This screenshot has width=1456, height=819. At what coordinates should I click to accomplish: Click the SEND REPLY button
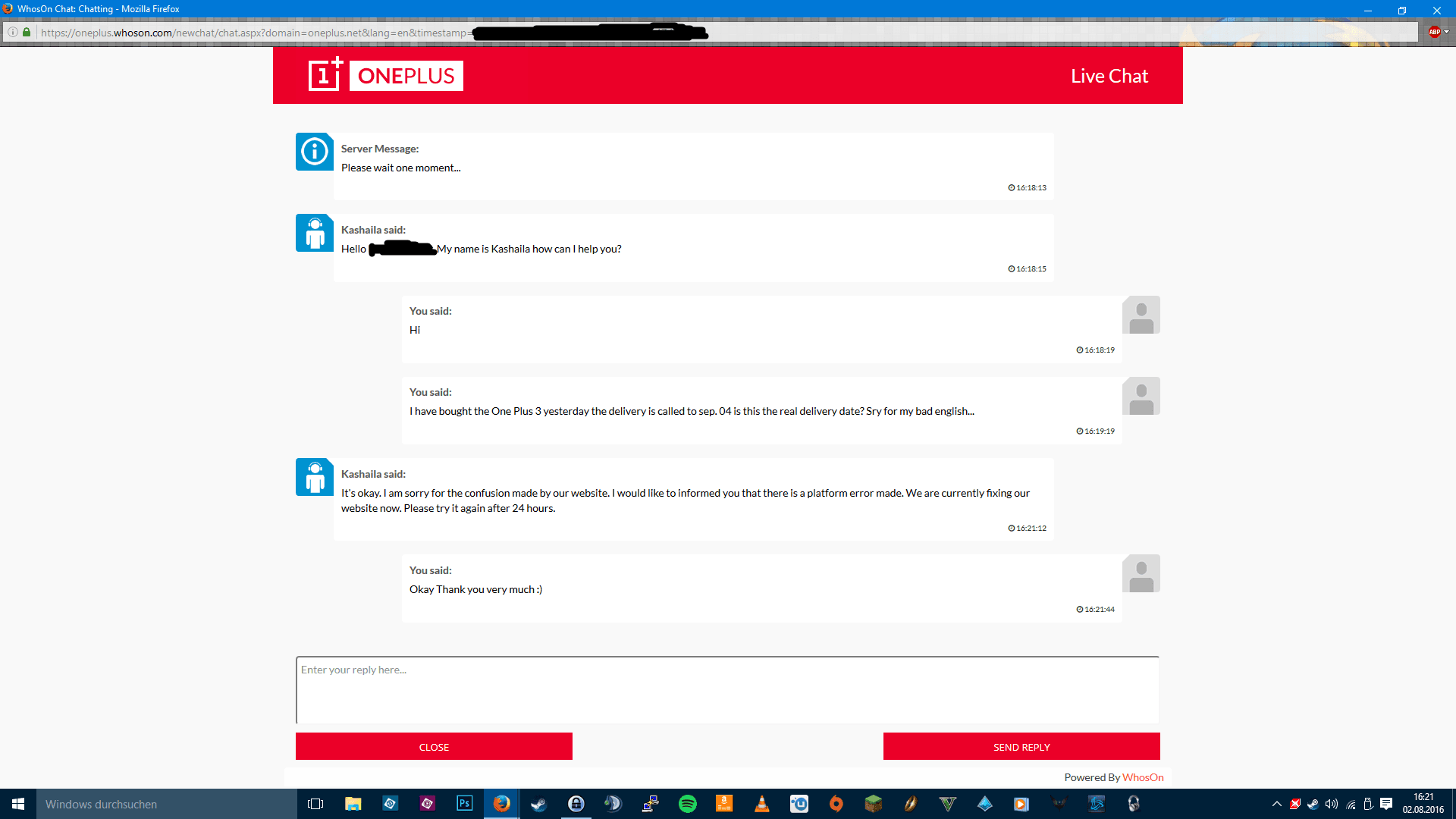point(1021,747)
